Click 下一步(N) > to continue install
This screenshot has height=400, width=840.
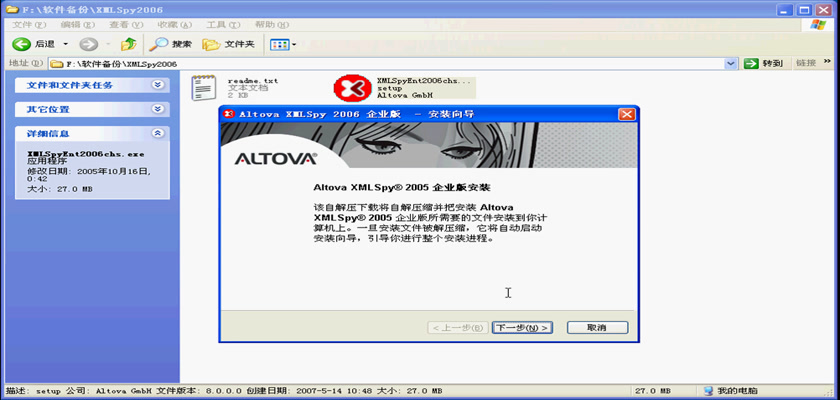(x=522, y=328)
